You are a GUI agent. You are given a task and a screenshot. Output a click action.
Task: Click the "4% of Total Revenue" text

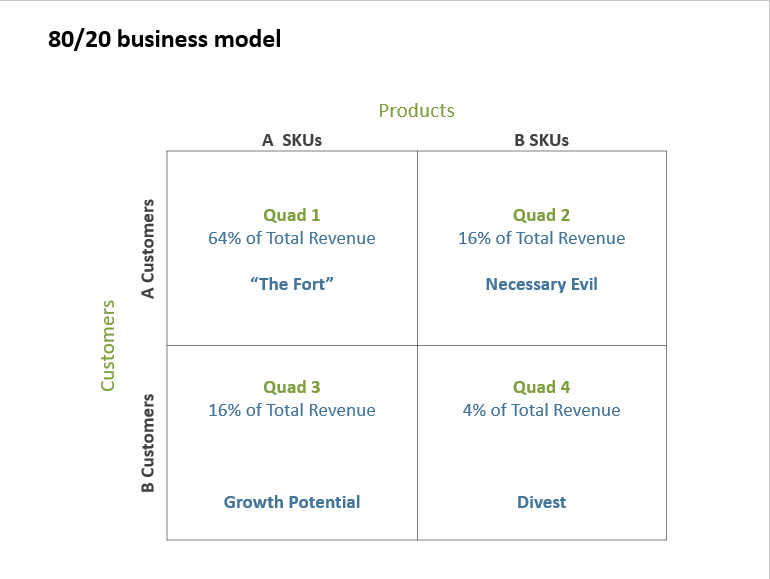(x=541, y=410)
